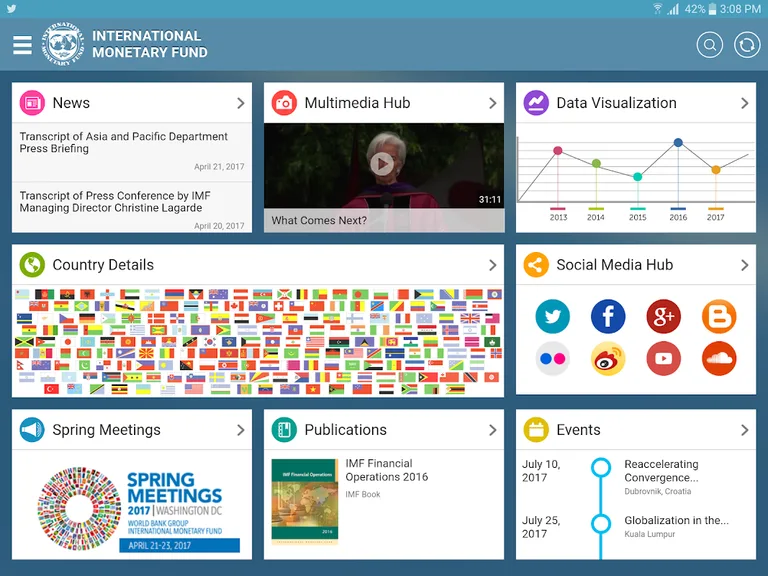Tap the Twitter notification in status bar
The width and height of the screenshot is (768, 576).
pyautogui.click(x=11, y=9)
